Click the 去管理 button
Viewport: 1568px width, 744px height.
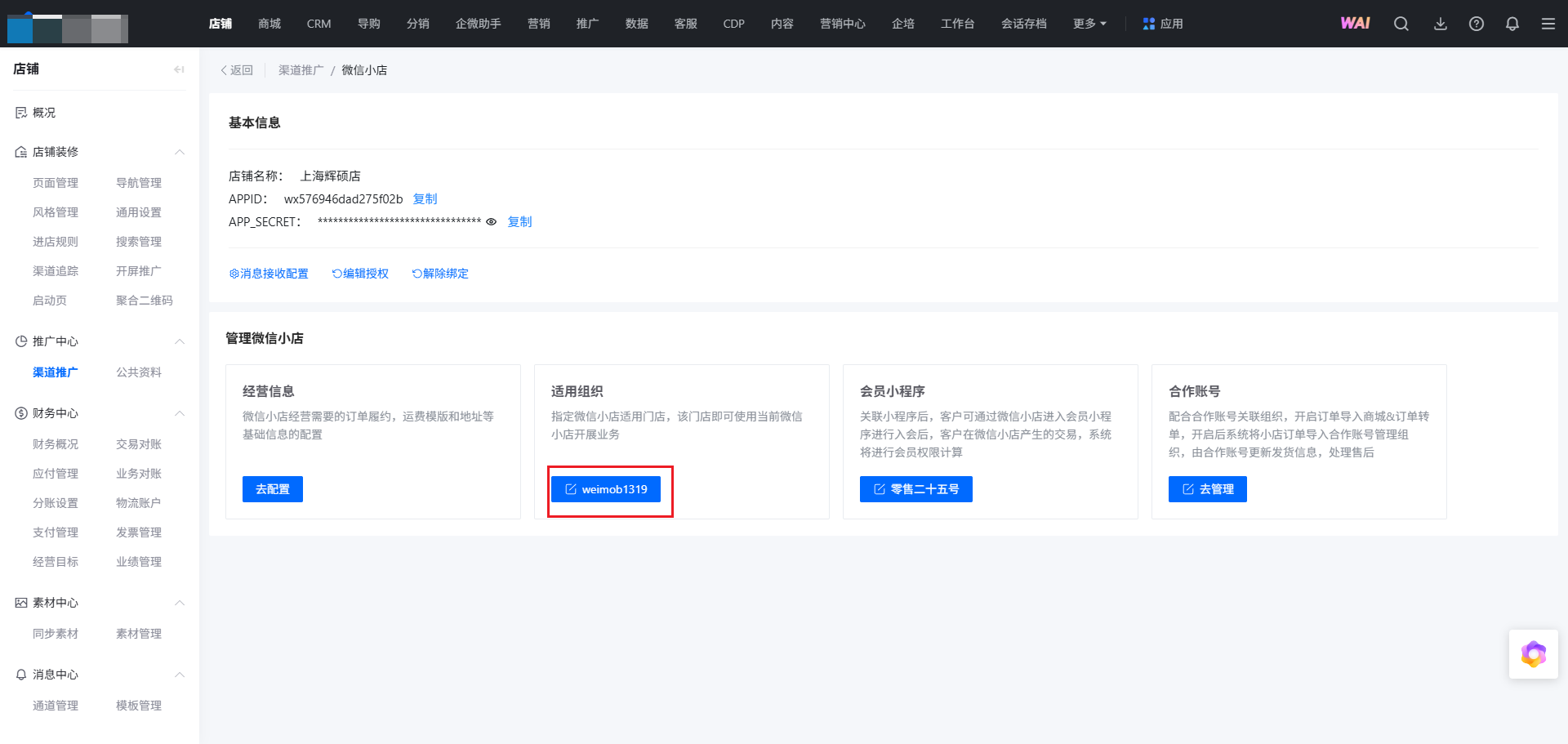coord(1208,489)
